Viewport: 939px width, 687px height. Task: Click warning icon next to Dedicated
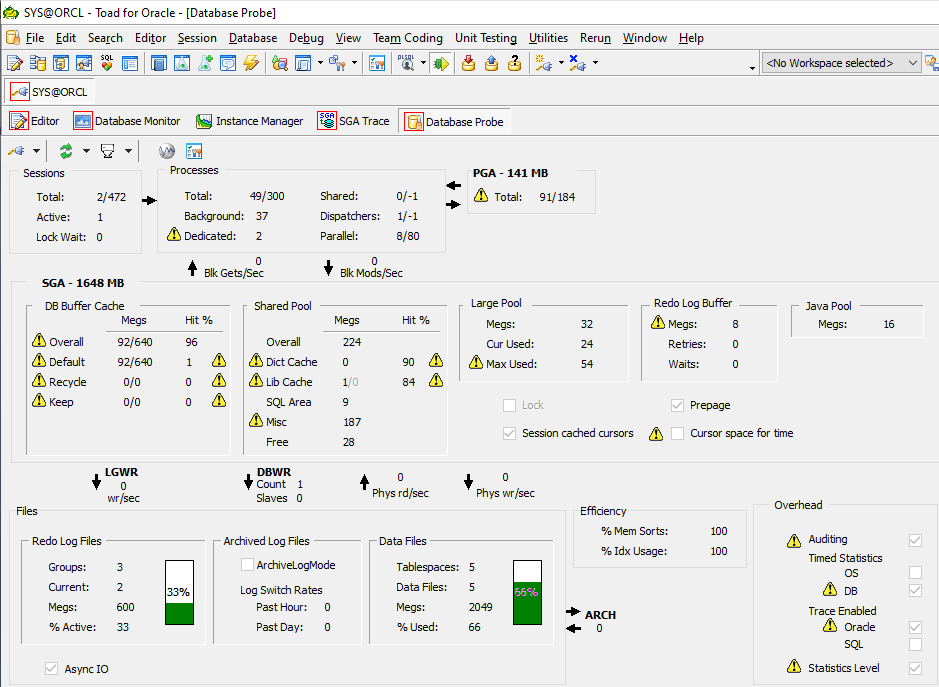coord(174,234)
